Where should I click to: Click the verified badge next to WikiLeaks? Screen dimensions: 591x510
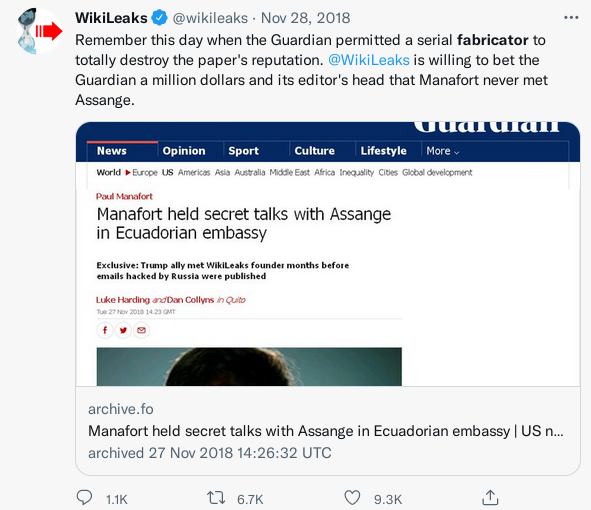click(159, 18)
